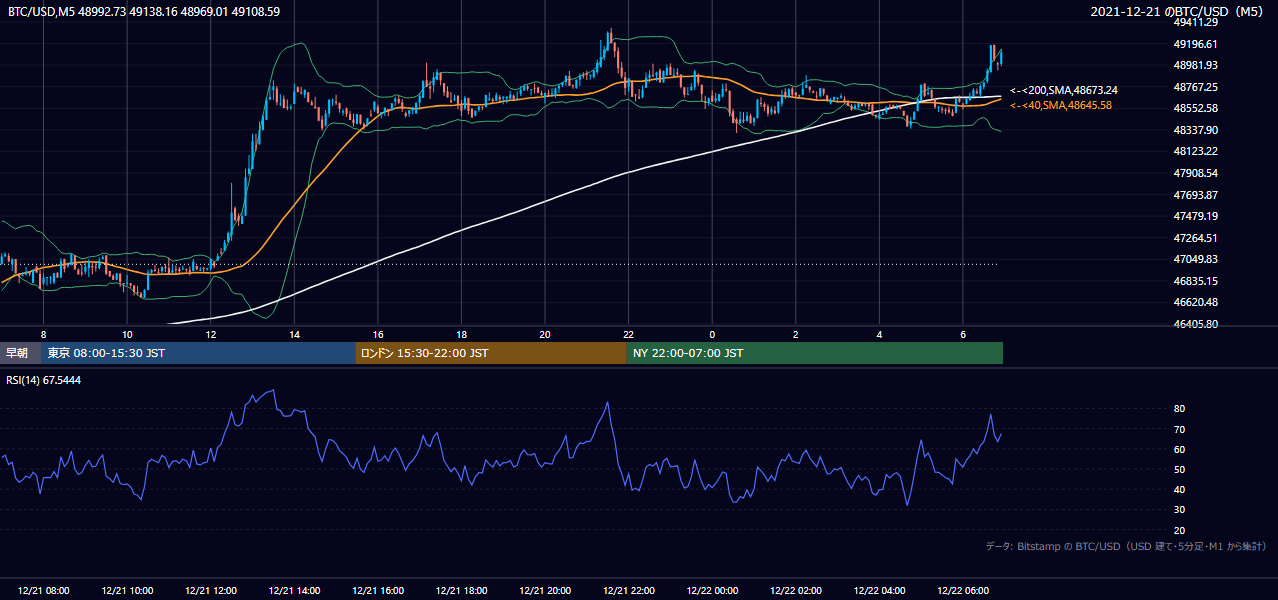Select the 40 SMA label showing 48645.58
1278x600 pixels.
point(1060,105)
